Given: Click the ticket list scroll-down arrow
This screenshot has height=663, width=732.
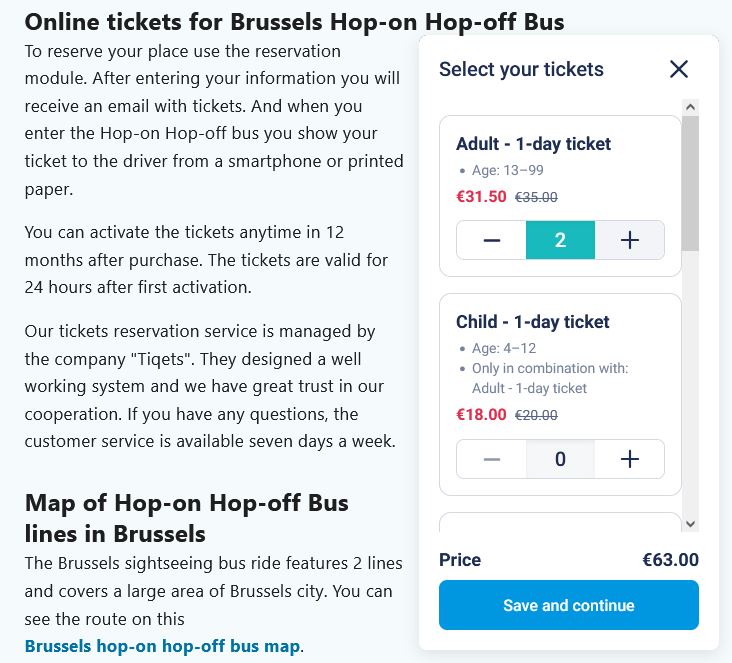Looking at the screenshot, I should tap(691, 523).
